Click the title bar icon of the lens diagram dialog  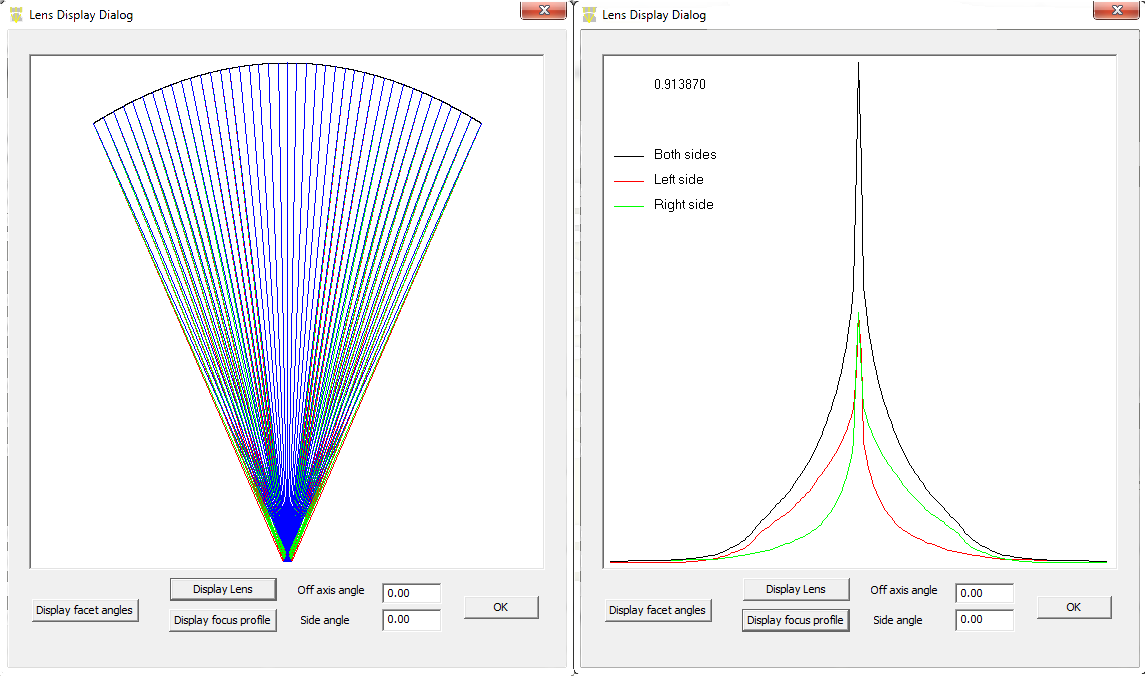coord(16,15)
